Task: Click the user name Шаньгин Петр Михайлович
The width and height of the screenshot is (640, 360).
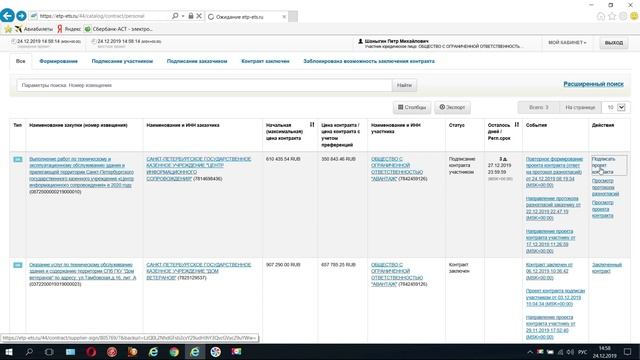Action: (x=396, y=41)
